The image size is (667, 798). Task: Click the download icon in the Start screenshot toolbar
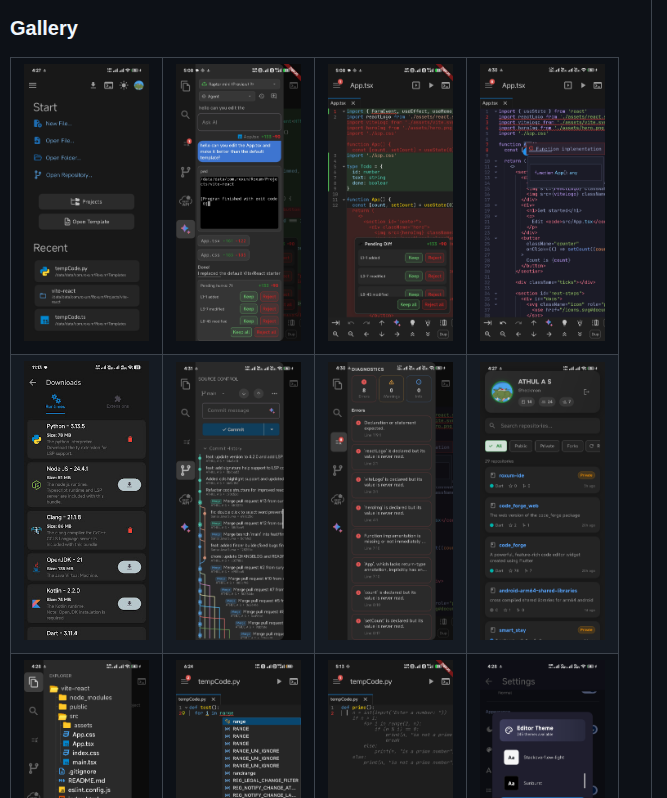tap(93, 86)
